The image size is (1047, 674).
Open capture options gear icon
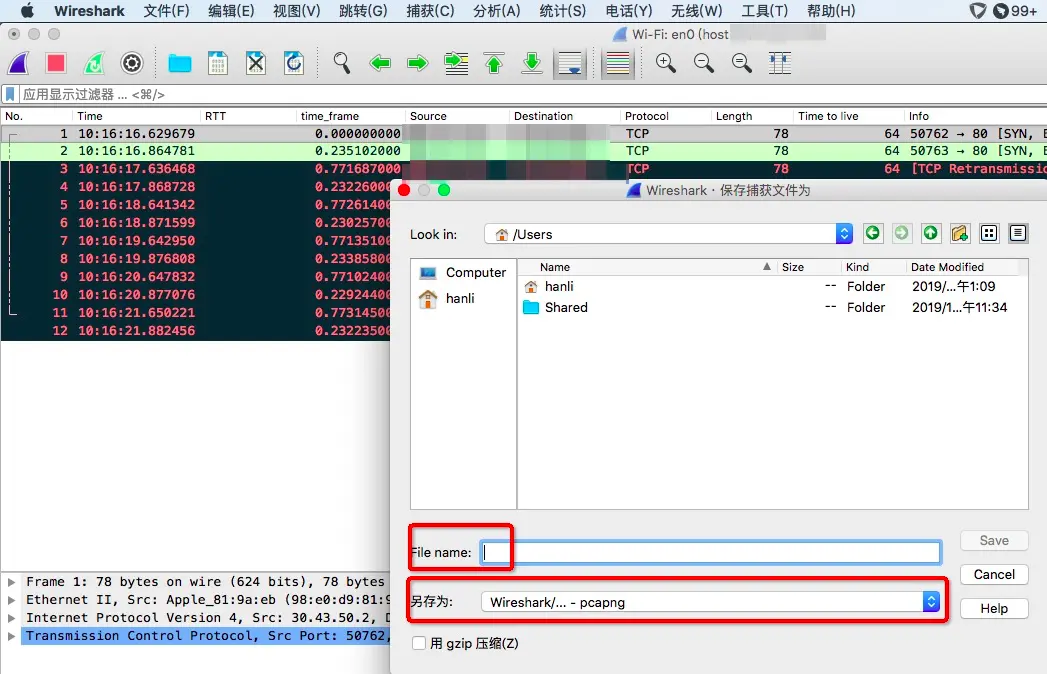coord(132,63)
